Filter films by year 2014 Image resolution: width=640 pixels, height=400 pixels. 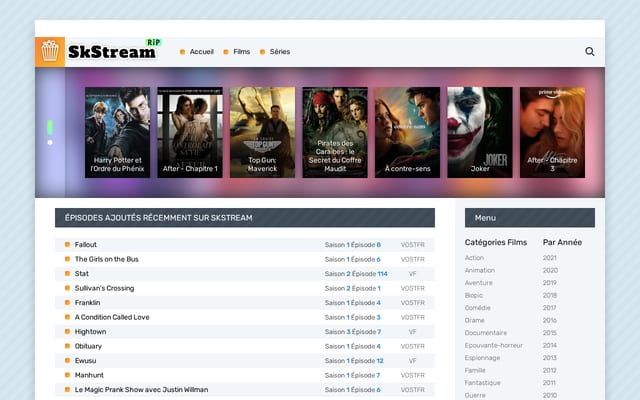click(550, 345)
